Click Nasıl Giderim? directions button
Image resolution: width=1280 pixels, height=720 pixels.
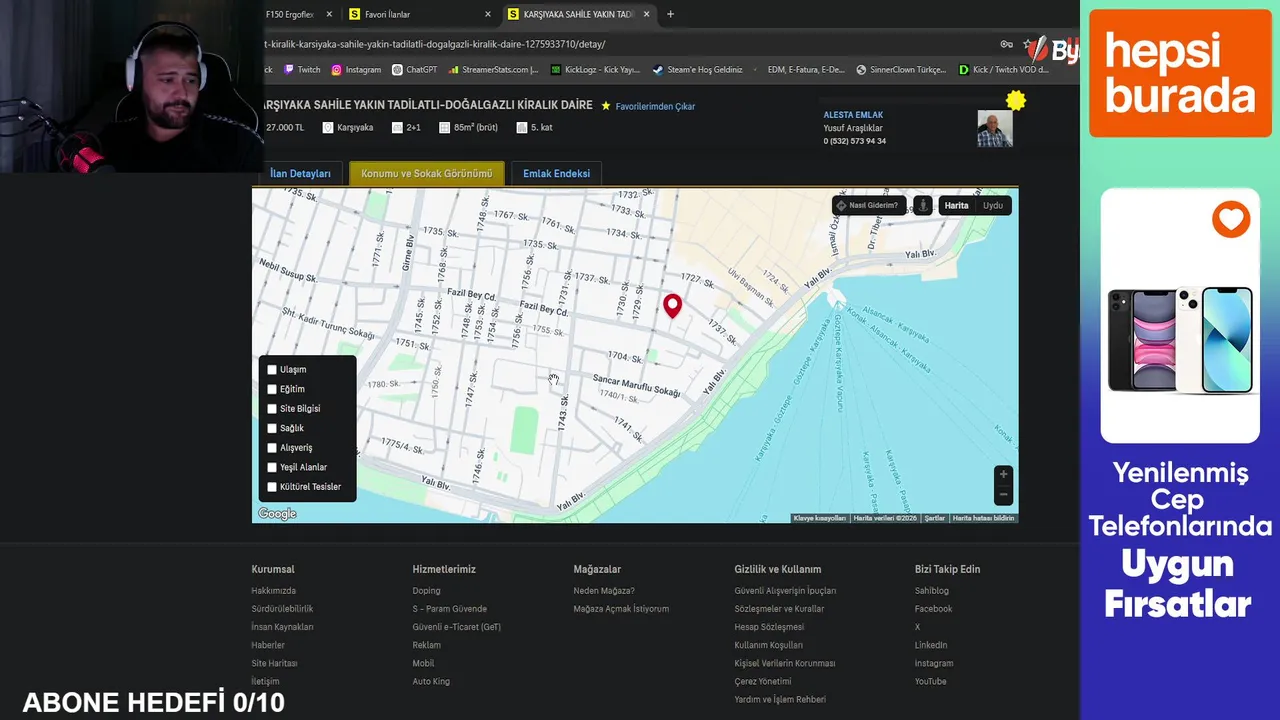[x=869, y=205]
